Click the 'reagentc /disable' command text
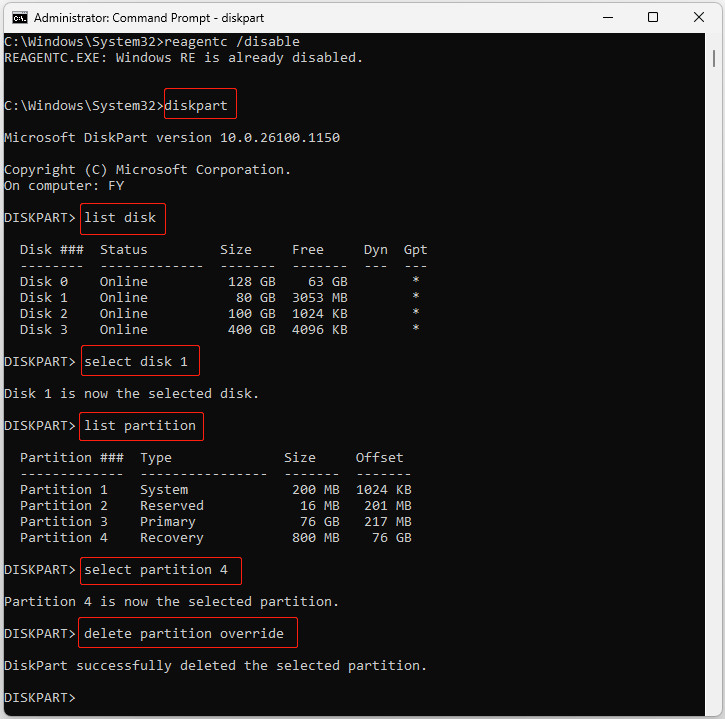Screen dimensions: 725x719 point(232,42)
